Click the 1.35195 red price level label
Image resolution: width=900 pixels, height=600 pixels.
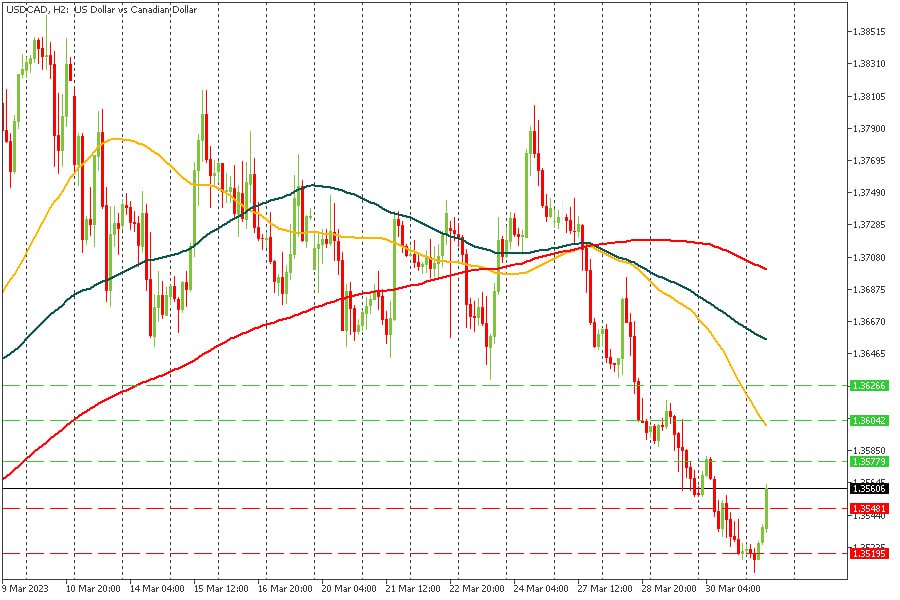tap(869, 553)
